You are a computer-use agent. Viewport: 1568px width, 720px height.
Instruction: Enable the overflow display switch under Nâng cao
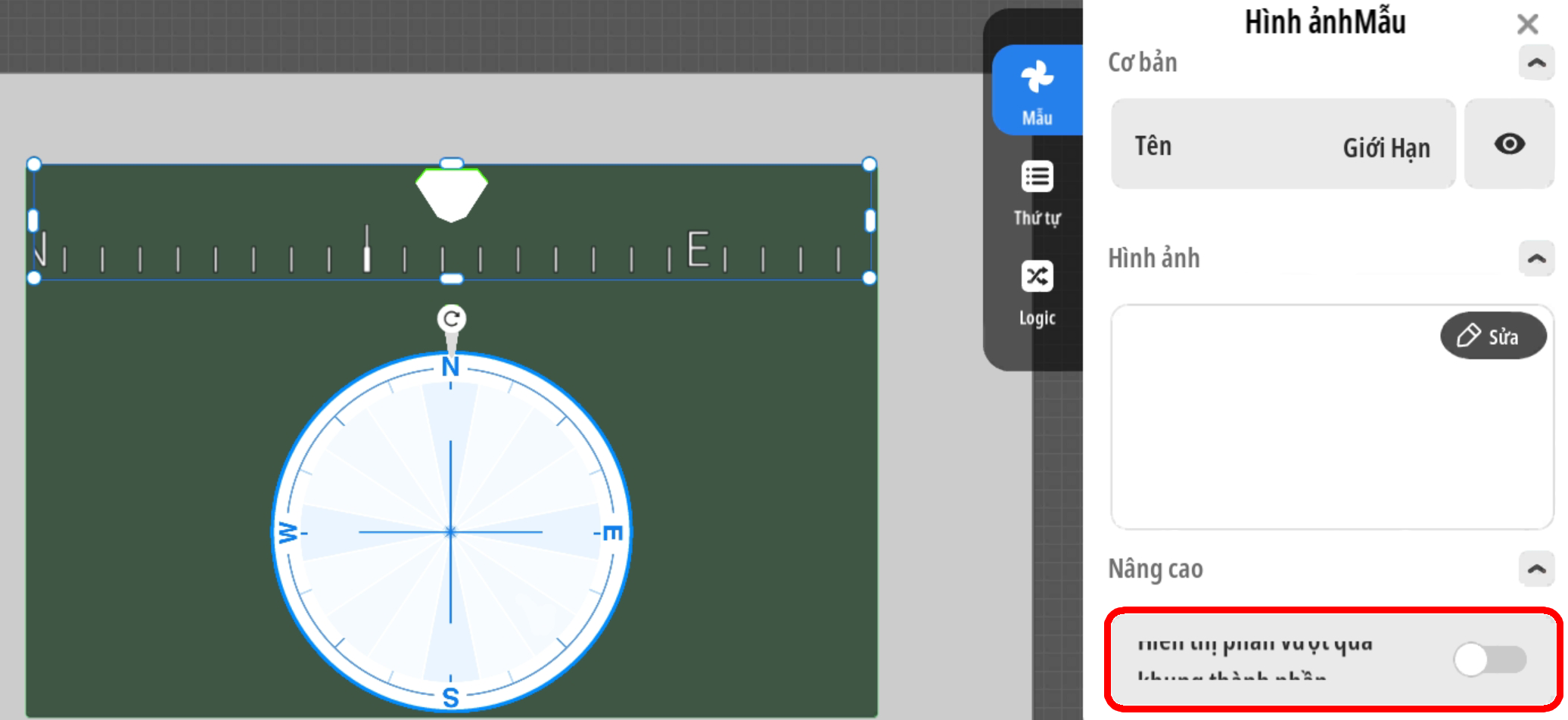coord(1489,659)
